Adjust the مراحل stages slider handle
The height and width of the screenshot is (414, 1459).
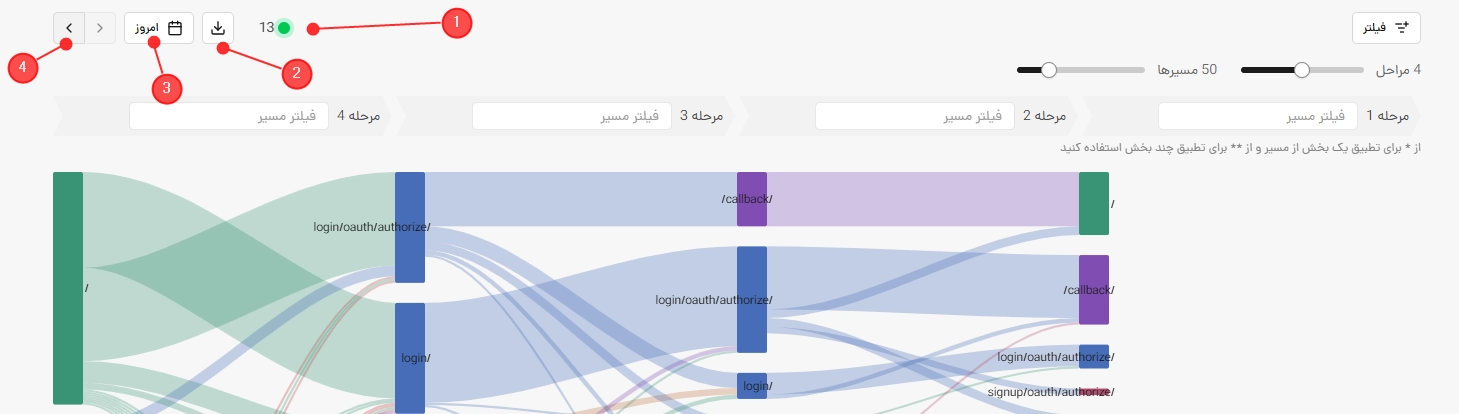[x=1301, y=70]
